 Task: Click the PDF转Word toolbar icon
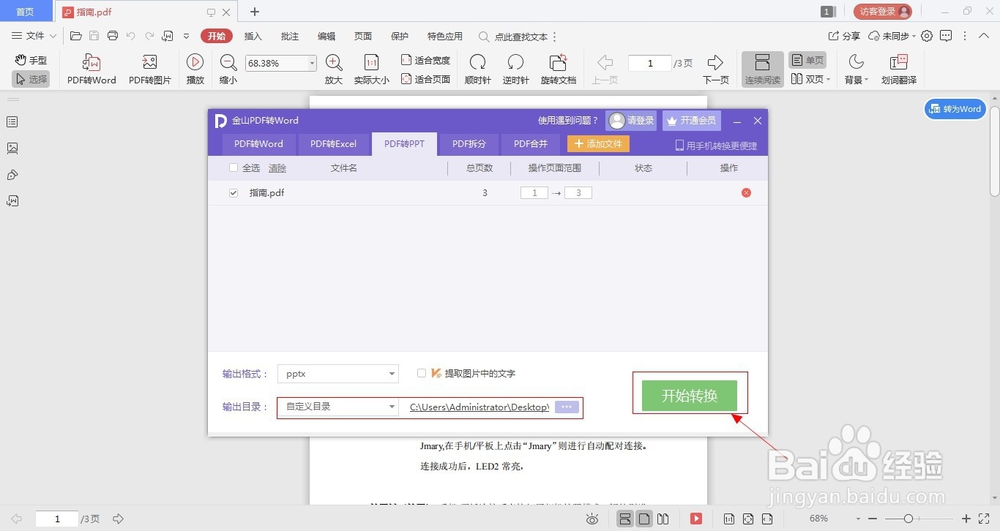point(91,69)
